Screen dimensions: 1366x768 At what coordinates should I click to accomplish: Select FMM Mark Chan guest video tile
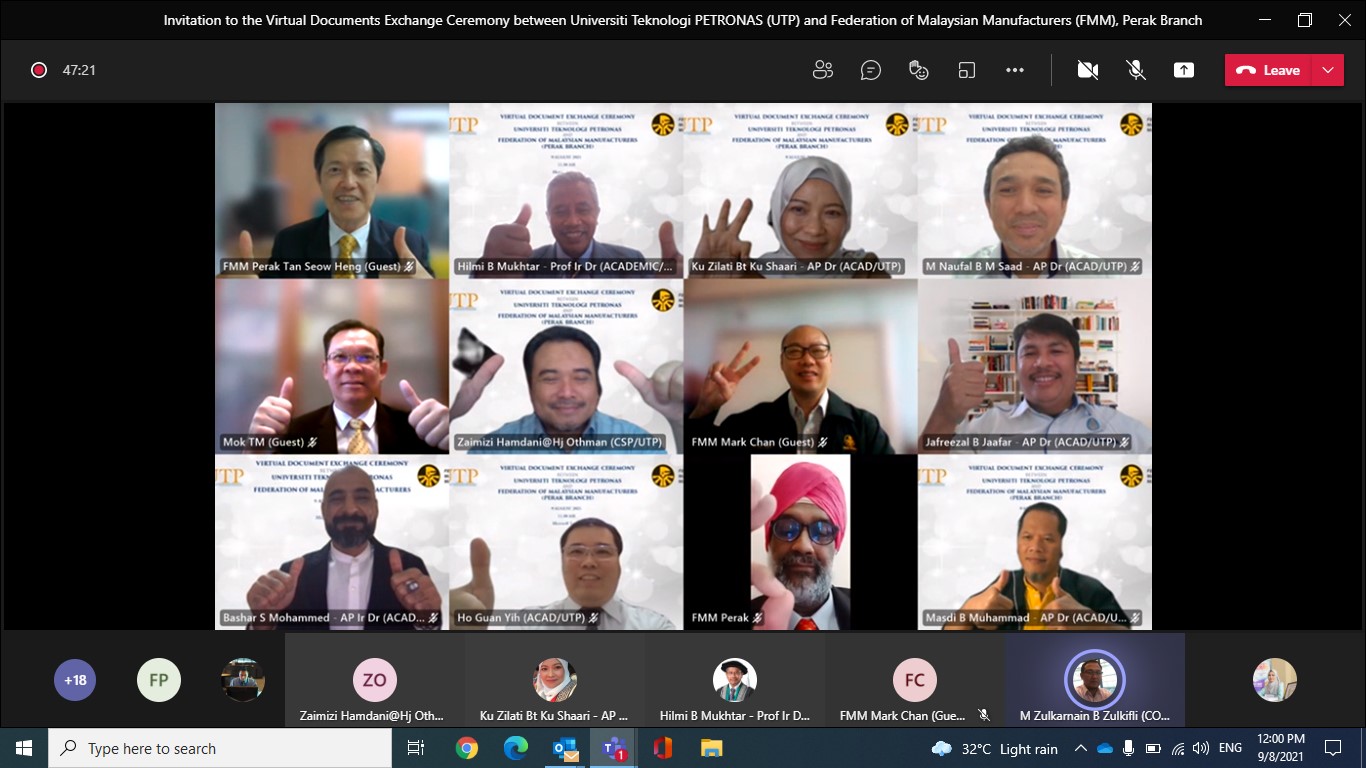[x=800, y=366]
